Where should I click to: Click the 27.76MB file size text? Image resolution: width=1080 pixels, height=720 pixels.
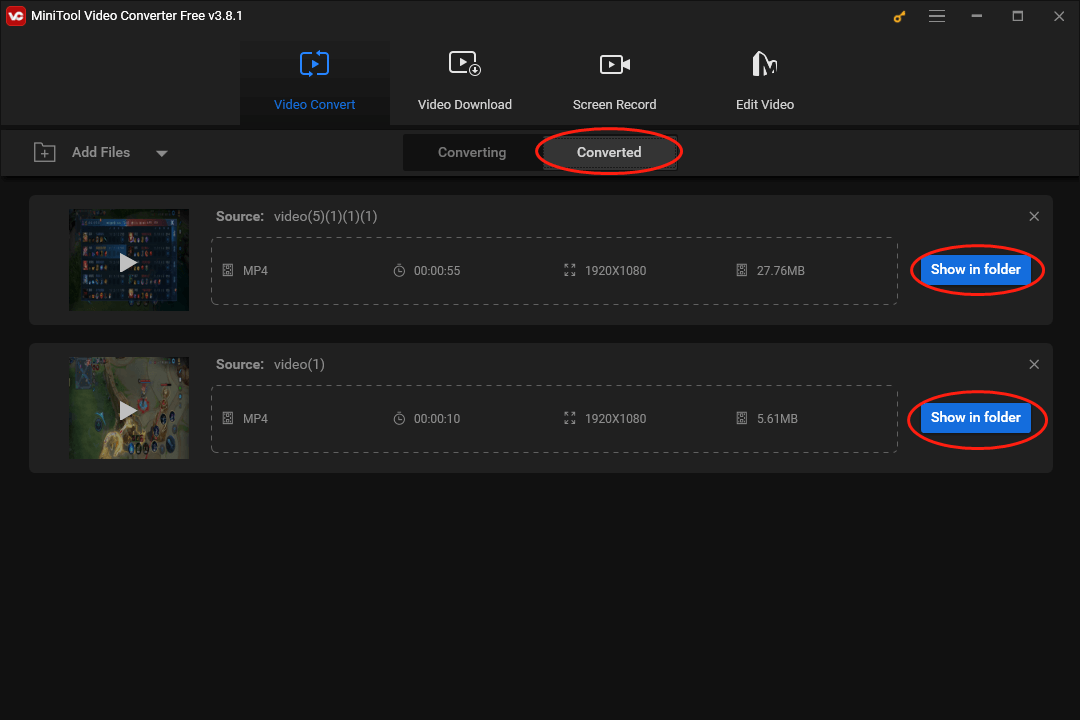pyautogui.click(x=780, y=271)
